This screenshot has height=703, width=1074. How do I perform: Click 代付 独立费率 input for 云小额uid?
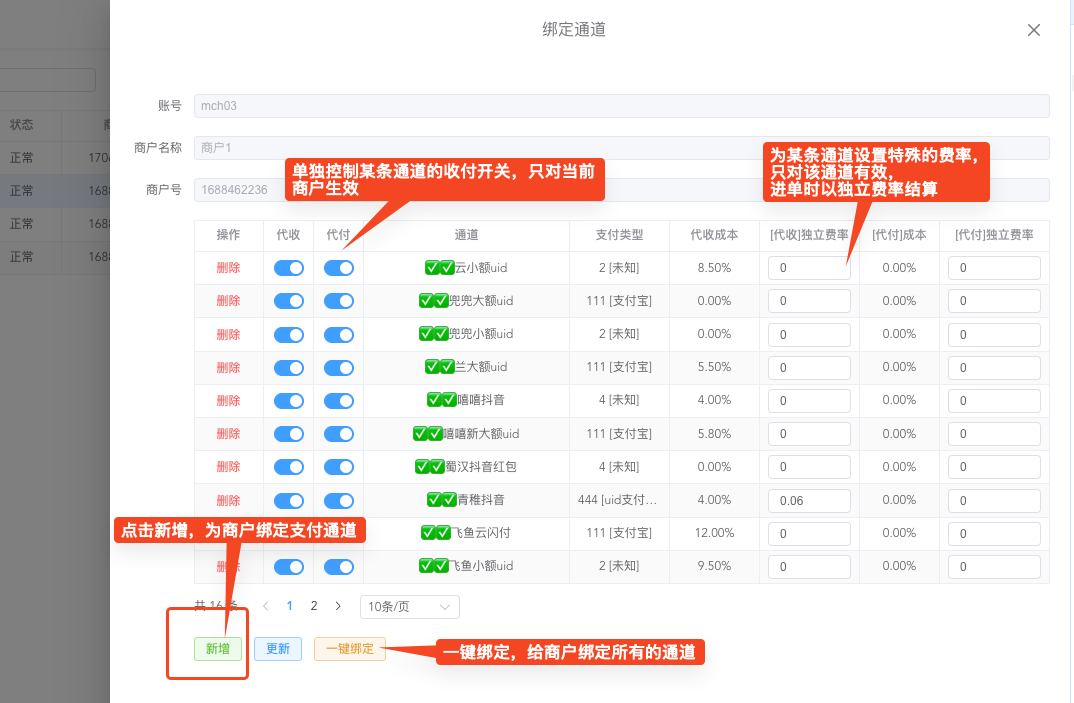tap(994, 268)
